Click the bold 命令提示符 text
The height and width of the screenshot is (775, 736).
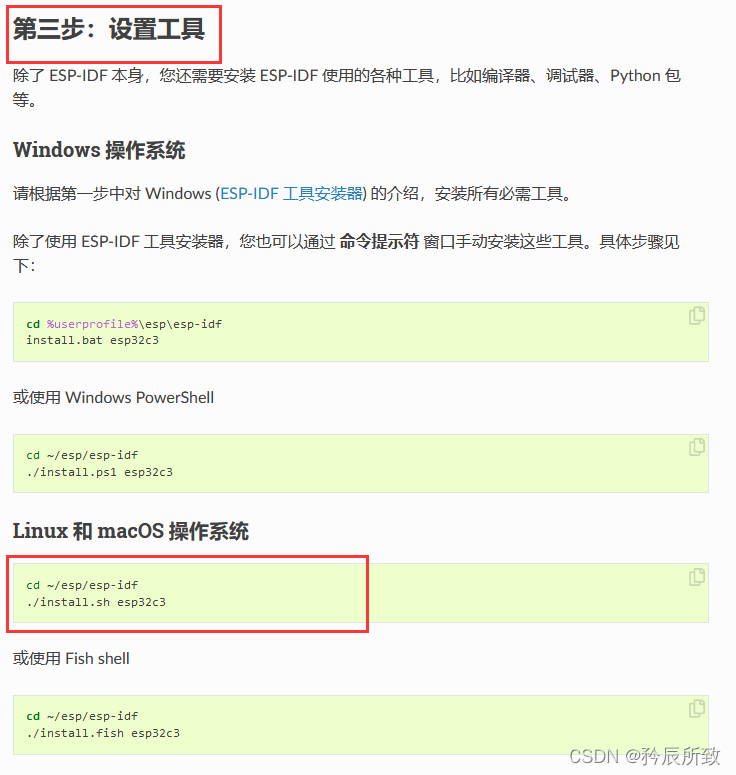point(379,241)
